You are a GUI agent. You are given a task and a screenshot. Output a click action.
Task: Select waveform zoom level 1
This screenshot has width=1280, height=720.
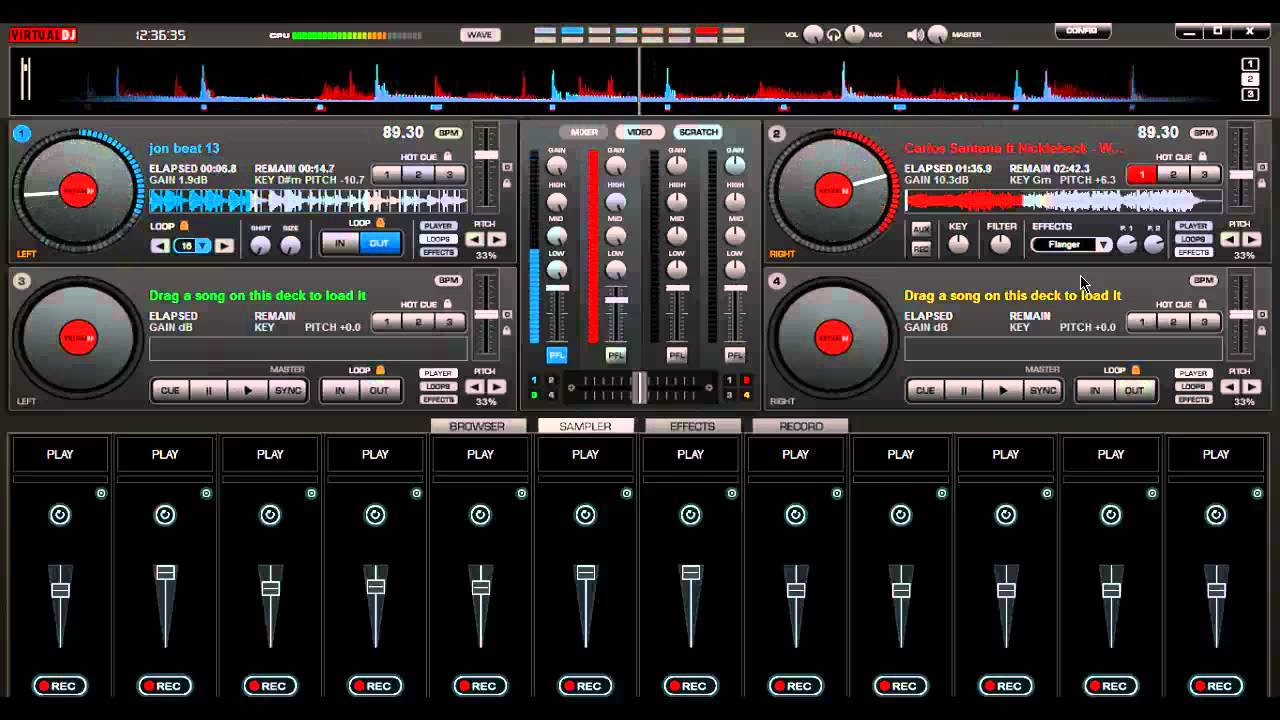1250,64
